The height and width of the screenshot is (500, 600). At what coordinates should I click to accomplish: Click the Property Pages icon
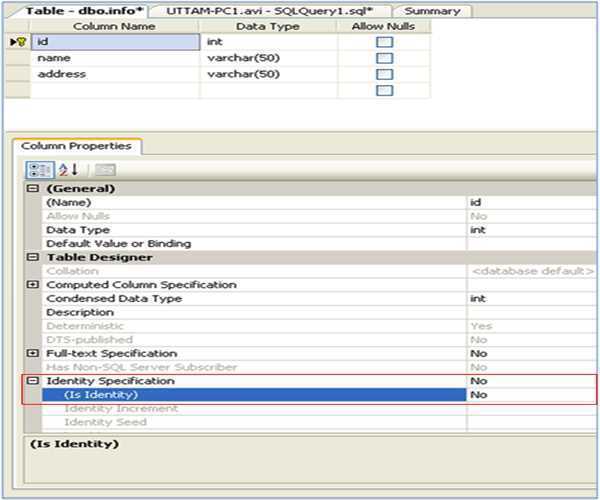pyautogui.click(x=105, y=170)
